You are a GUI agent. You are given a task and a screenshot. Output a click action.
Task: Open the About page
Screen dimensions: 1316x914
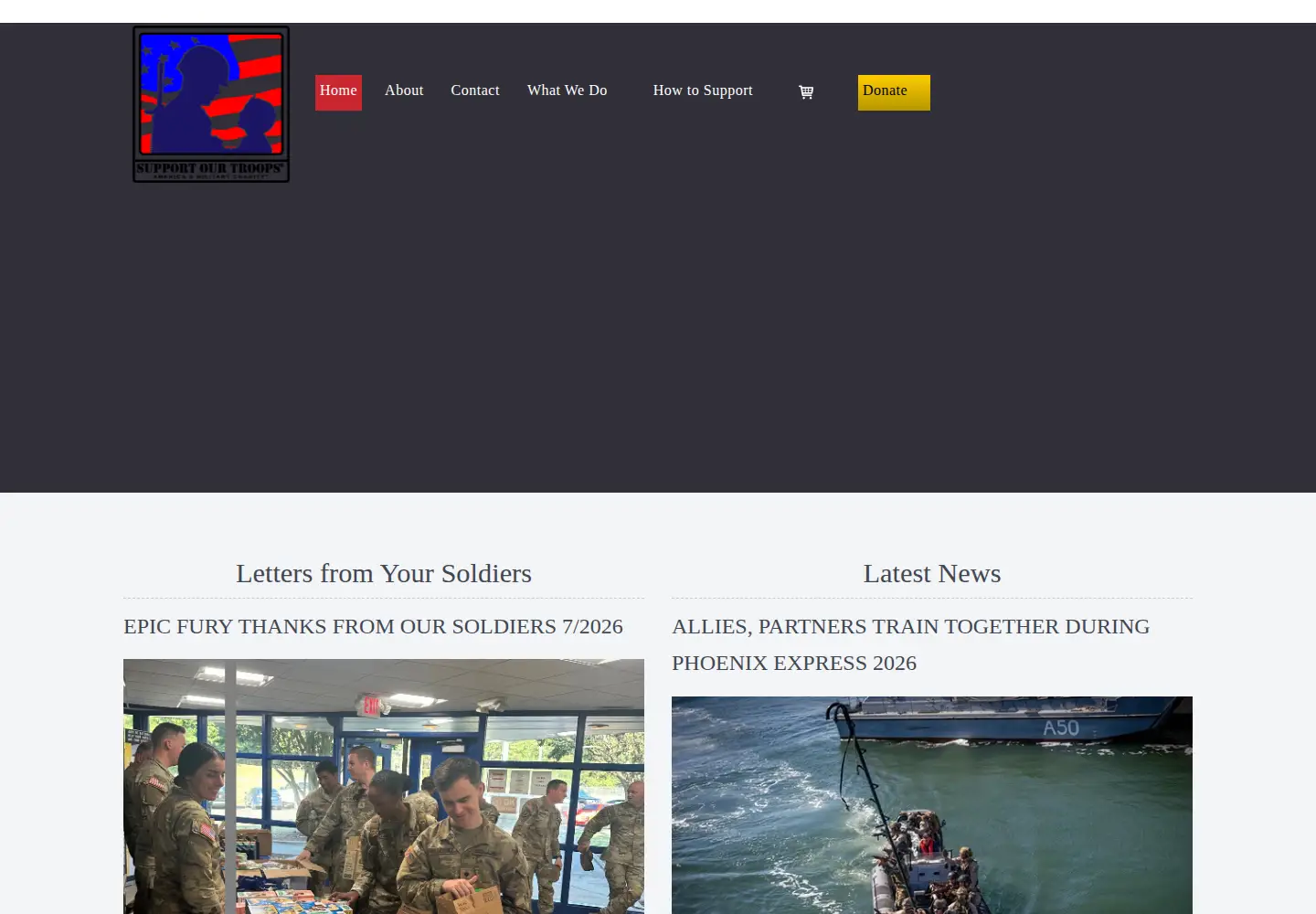[404, 90]
